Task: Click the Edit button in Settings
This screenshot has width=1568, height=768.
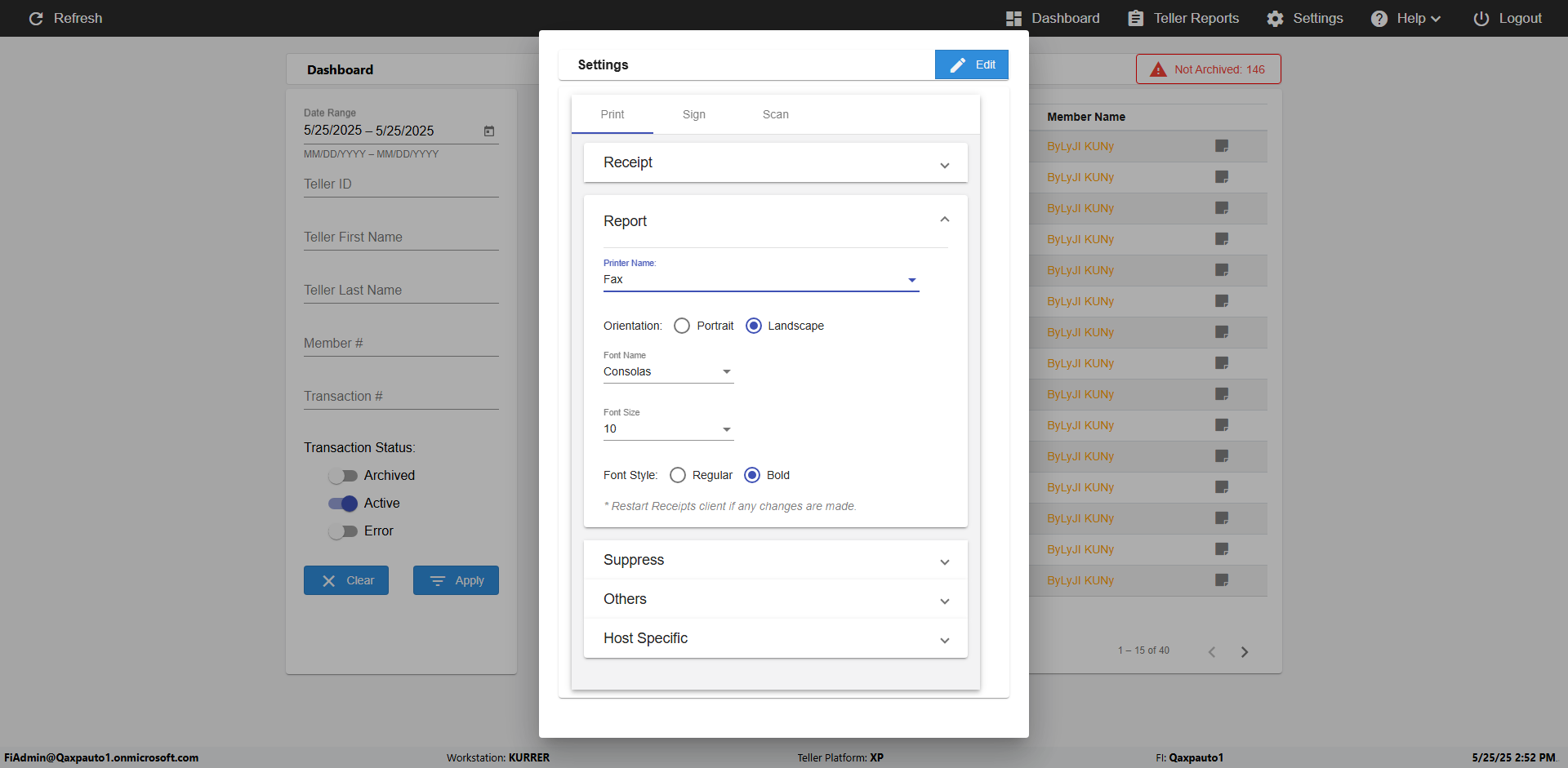Action: (x=971, y=64)
